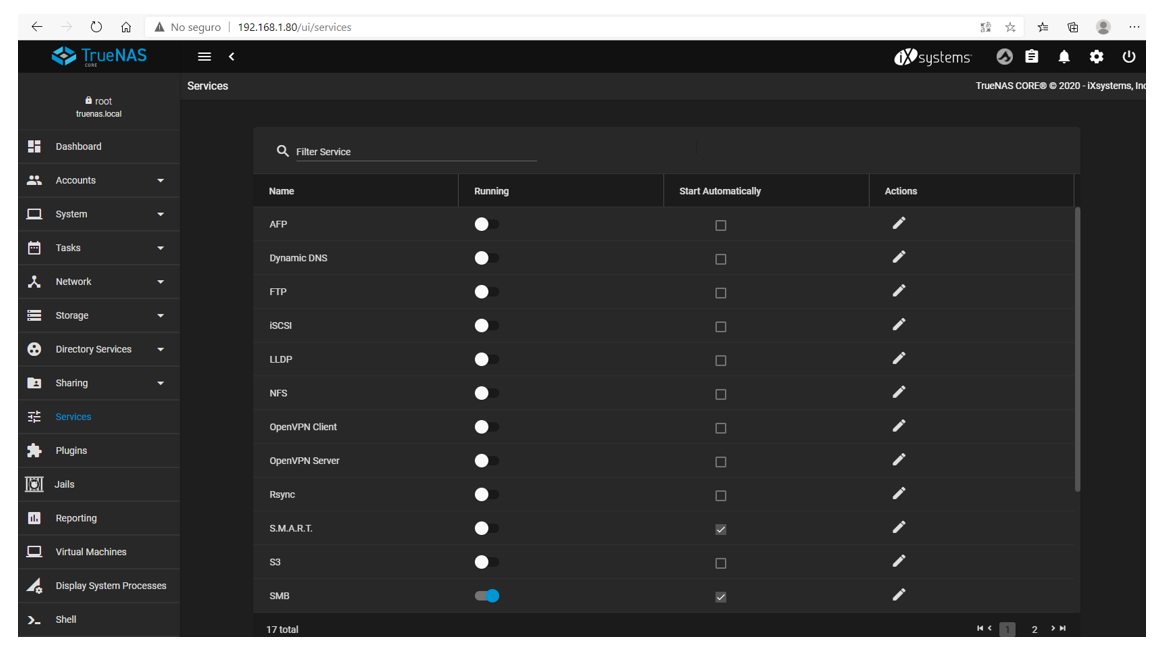
Task: Turn on the AFP running switch
Action: (x=486, y=224)
